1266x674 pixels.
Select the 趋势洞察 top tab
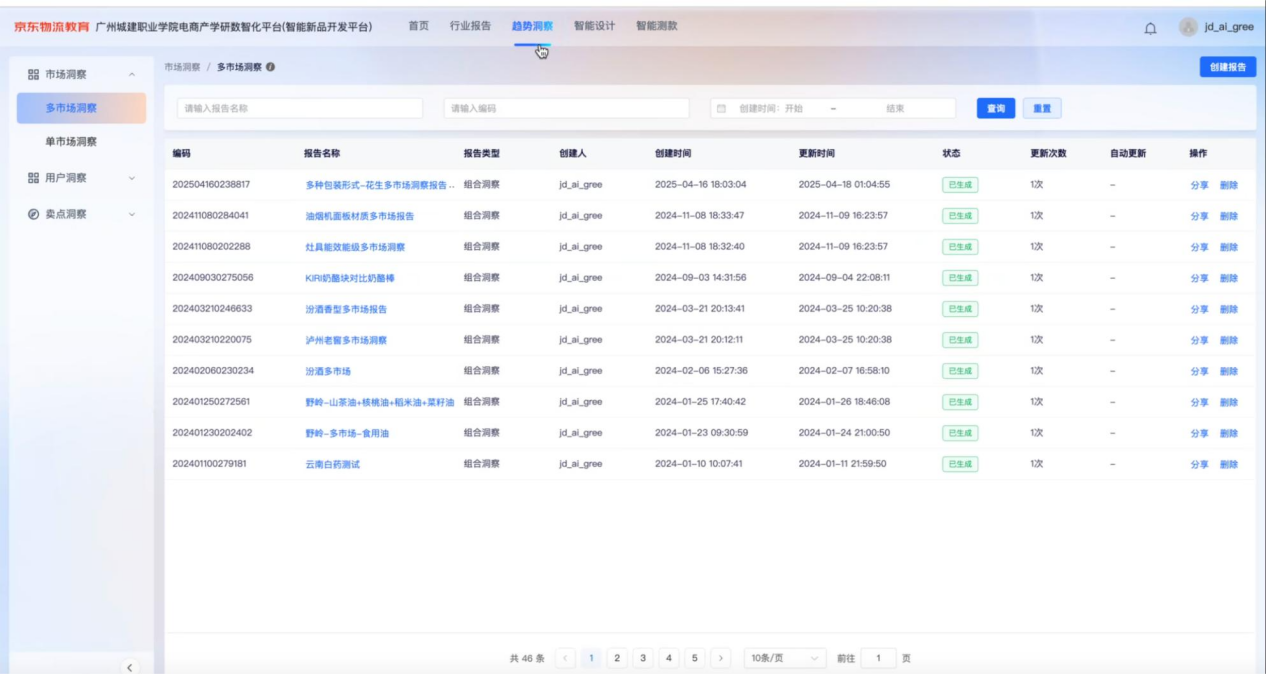[533, 26]
